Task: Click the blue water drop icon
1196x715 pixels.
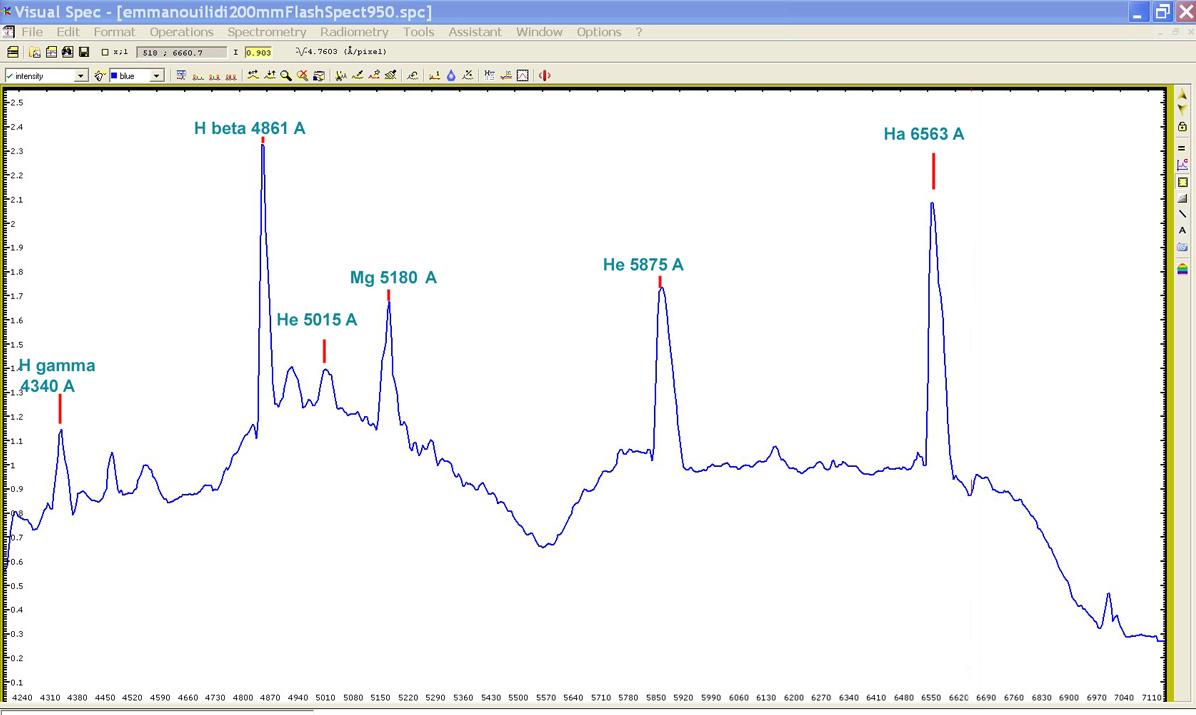Action: (451, 75)
